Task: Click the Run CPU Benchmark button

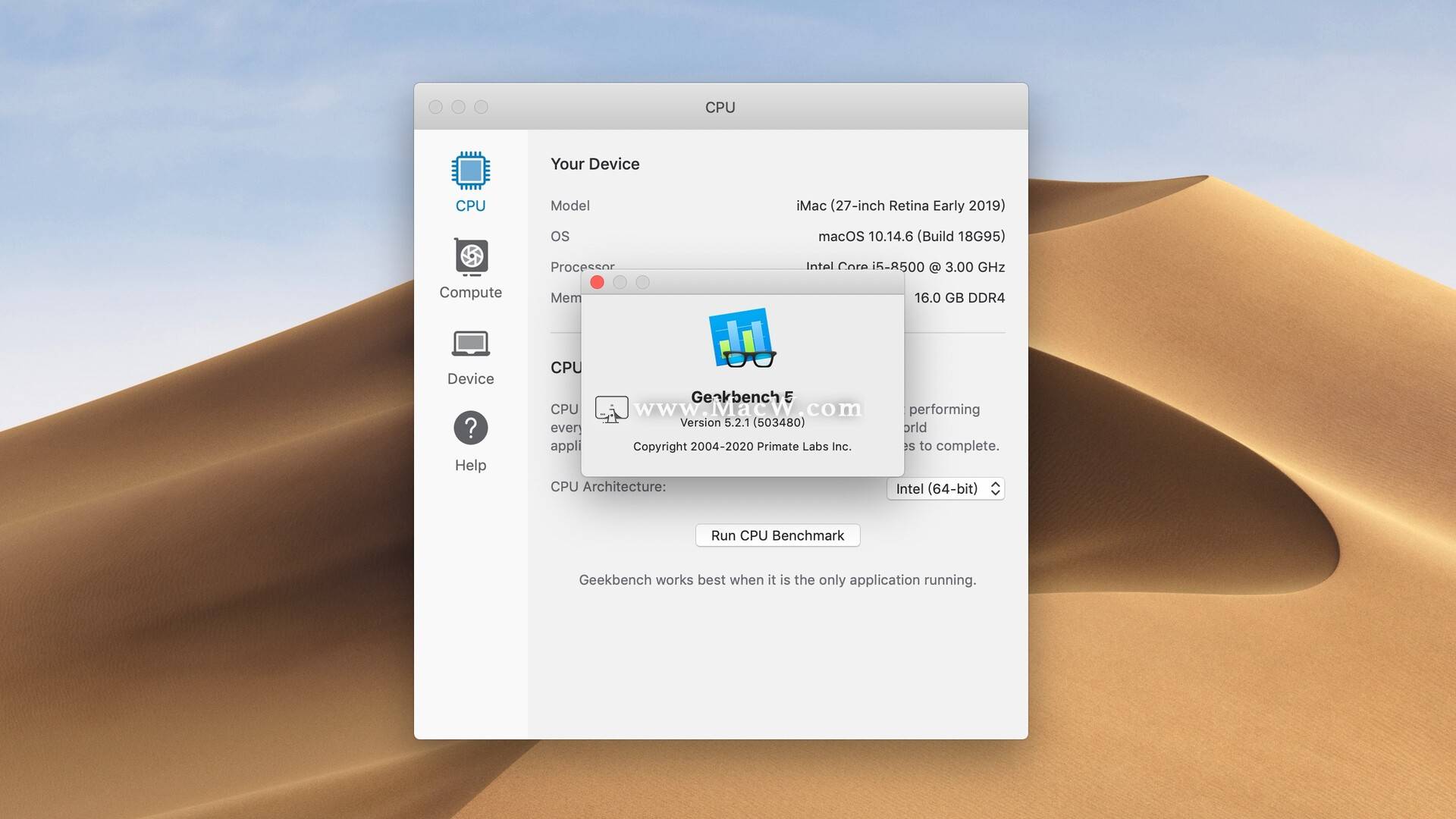Action: tap(777, 535)
